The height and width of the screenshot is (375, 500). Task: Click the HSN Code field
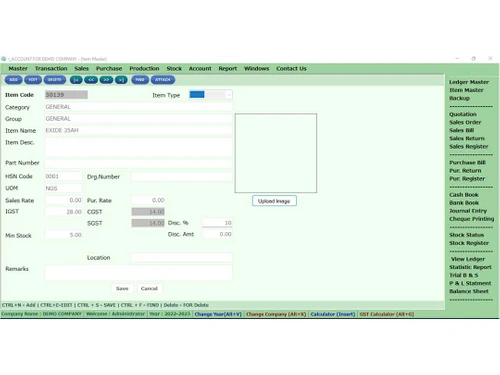coord(63,176)
